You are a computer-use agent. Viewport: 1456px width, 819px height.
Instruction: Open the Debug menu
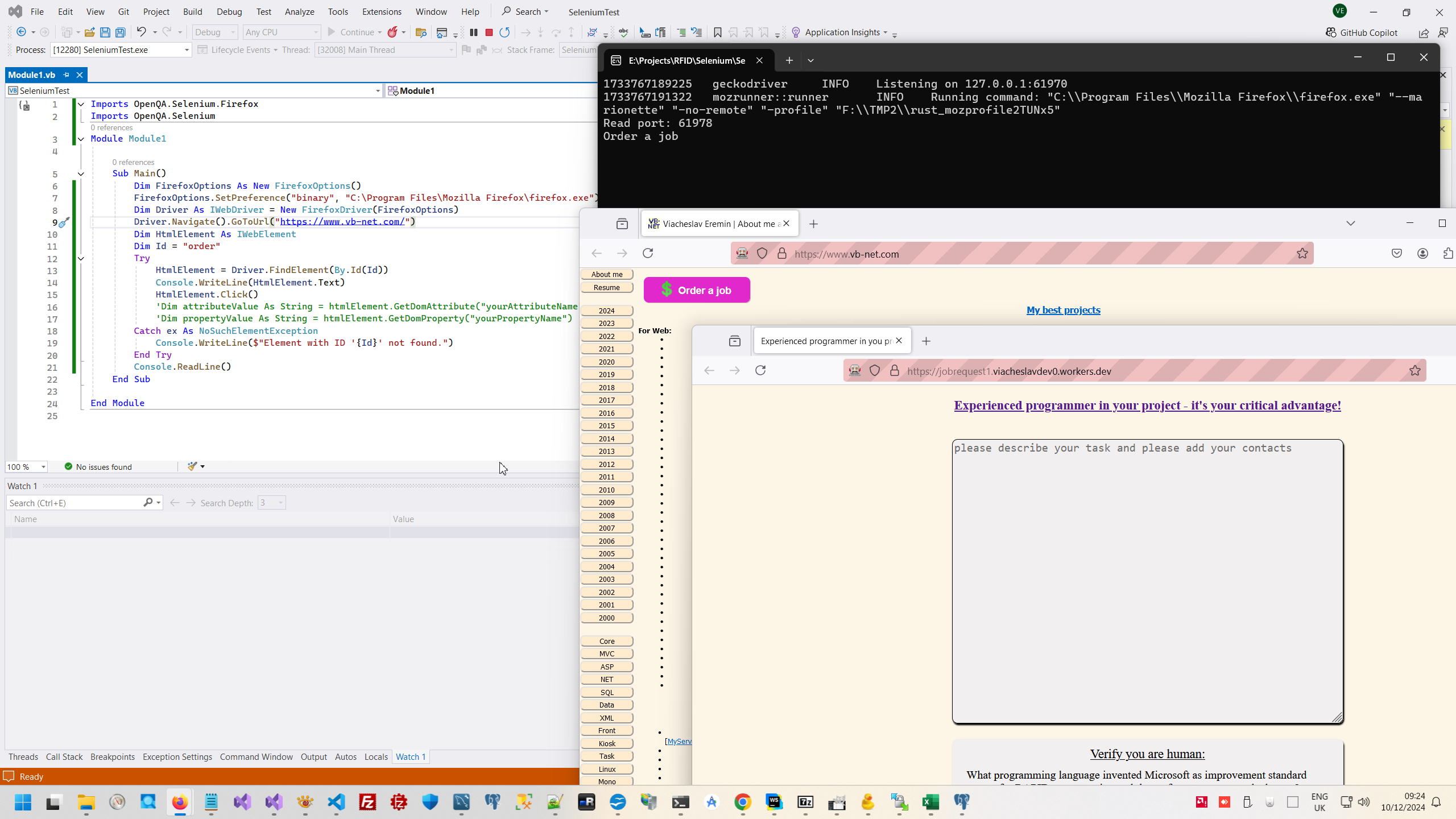(x=229, y=11)
